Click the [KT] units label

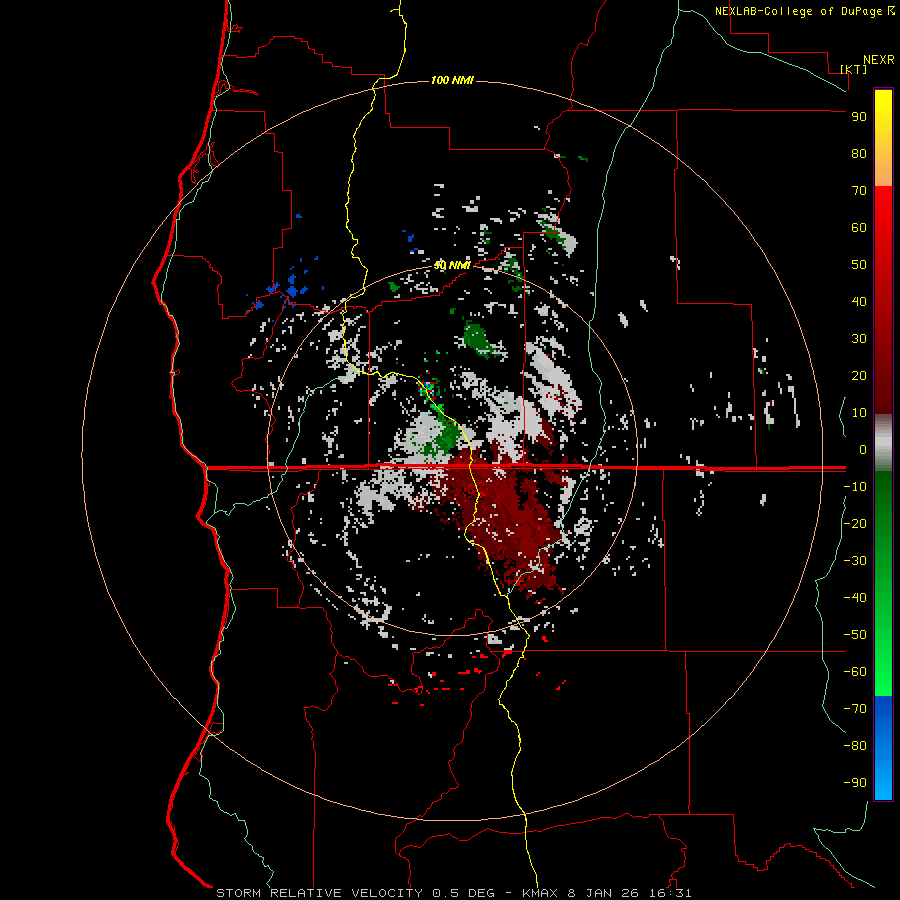[x=853, y=69]
